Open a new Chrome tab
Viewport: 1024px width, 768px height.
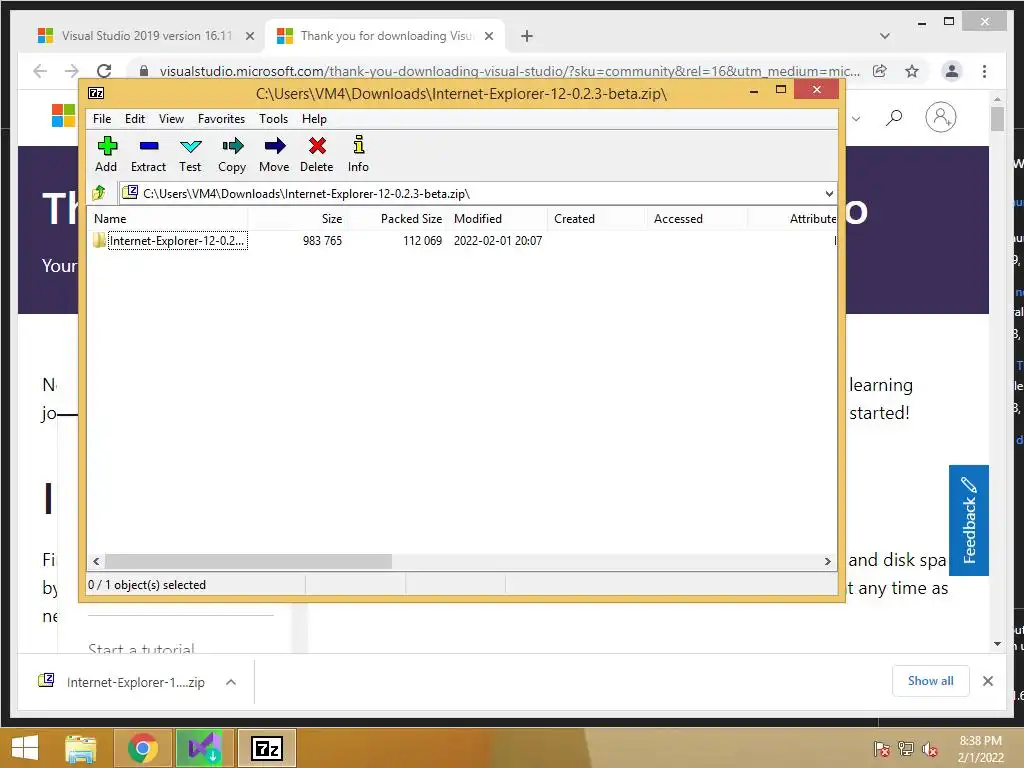pos(526,36)
